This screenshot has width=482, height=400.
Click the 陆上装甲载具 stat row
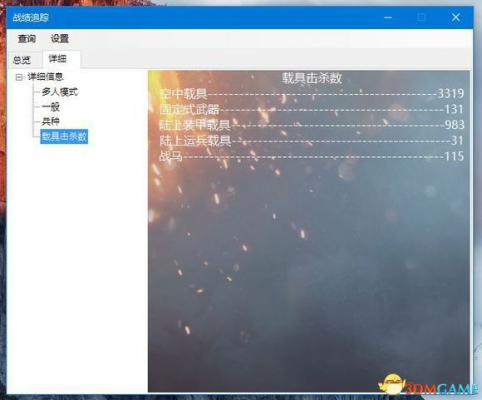tap(312, 125)
